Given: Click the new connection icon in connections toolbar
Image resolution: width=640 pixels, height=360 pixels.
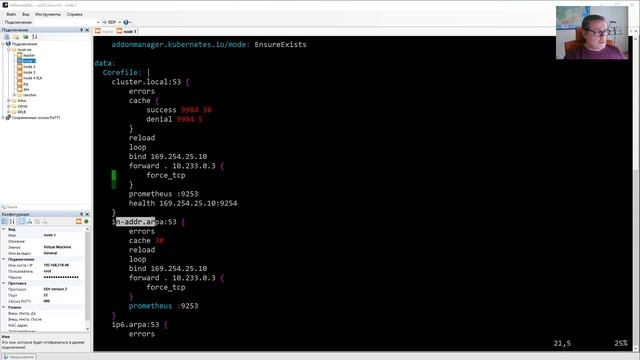Looking at the screenshot, I should coord(7,37).
